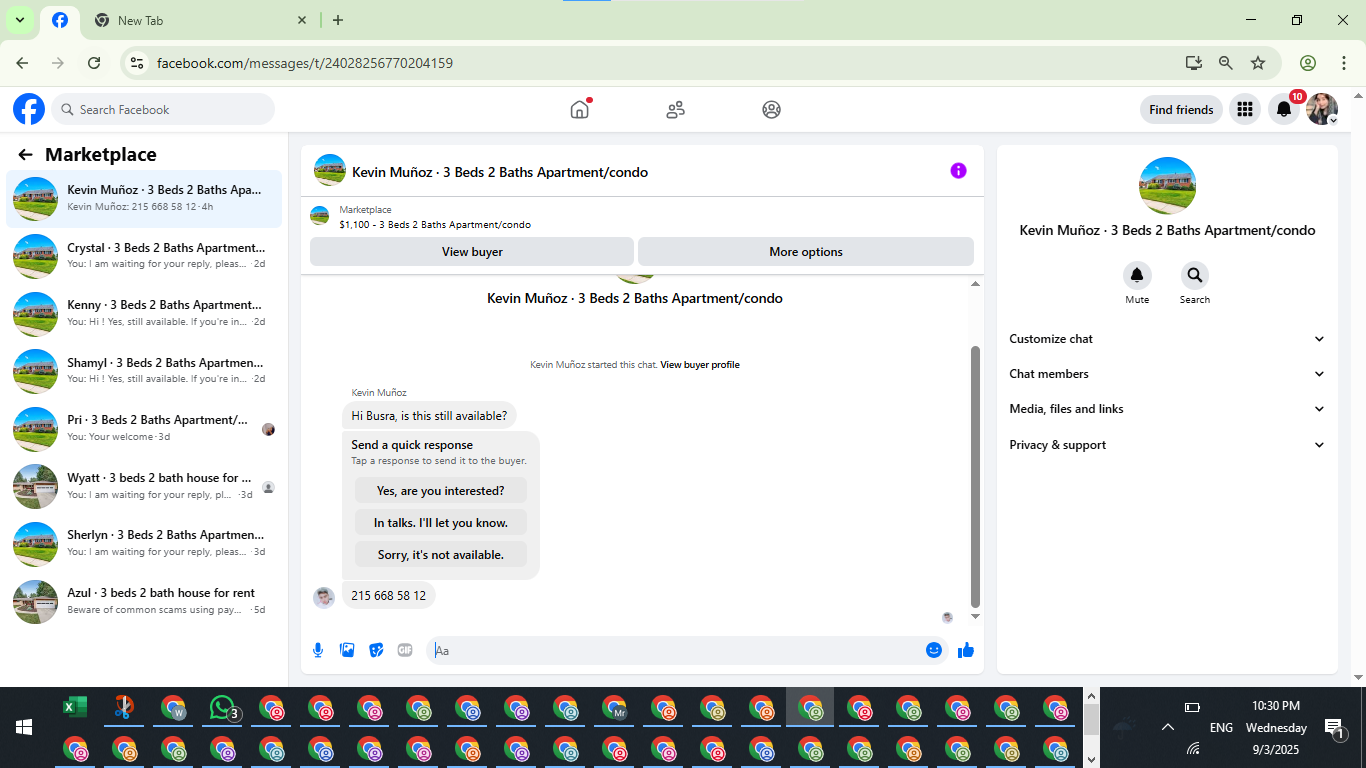This screenshot has height=768, width=1366.
Task: Open a new browser tab with plus
Action: [338, 20]
